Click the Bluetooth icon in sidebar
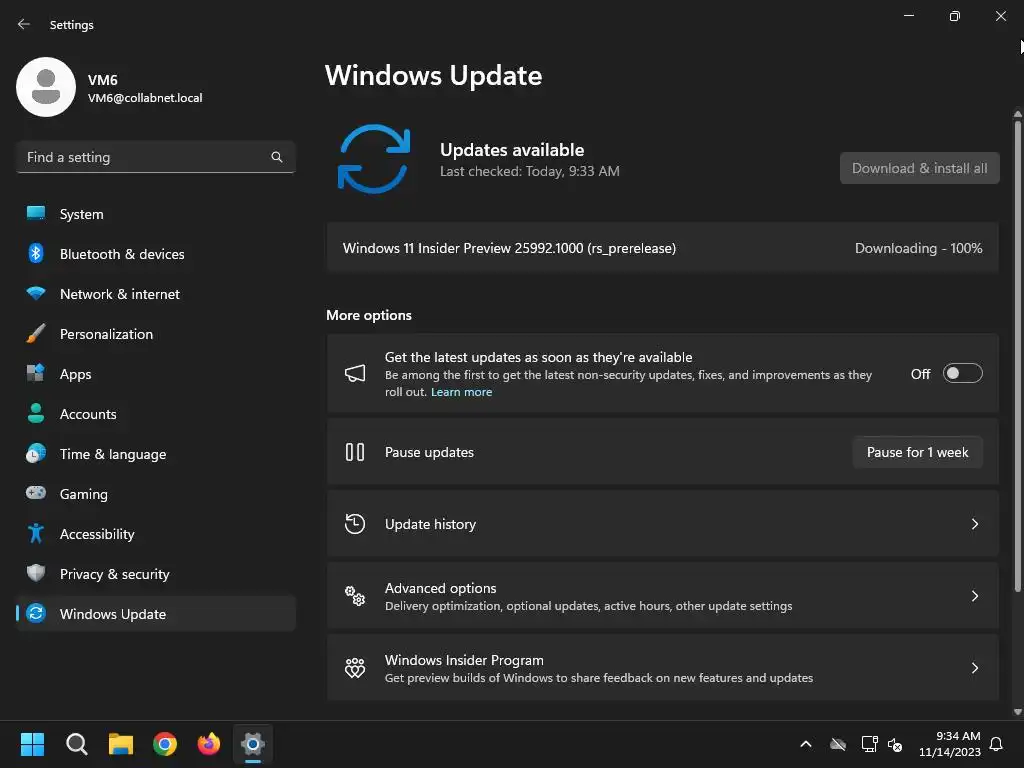Image resolution: width=1024 pixels, height=768 pixels. coord(36,253)
